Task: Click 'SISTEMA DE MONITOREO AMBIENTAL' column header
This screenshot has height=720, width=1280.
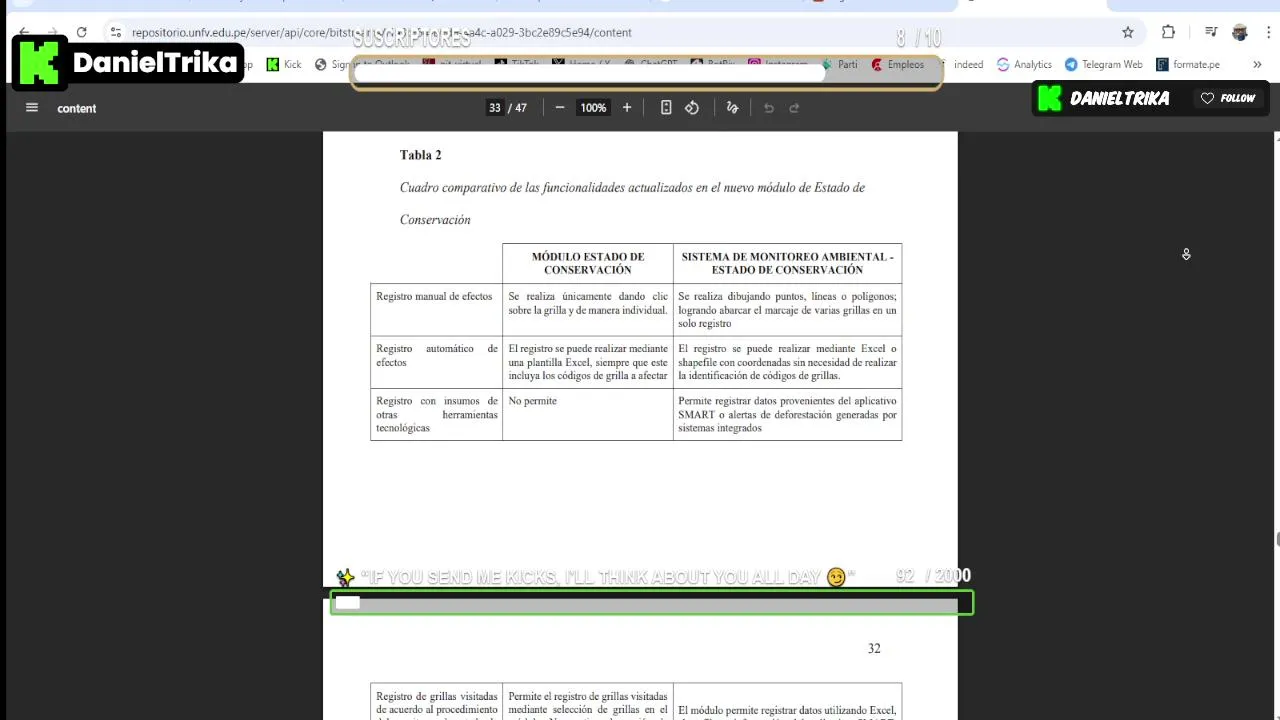Action: coord(787,263)
